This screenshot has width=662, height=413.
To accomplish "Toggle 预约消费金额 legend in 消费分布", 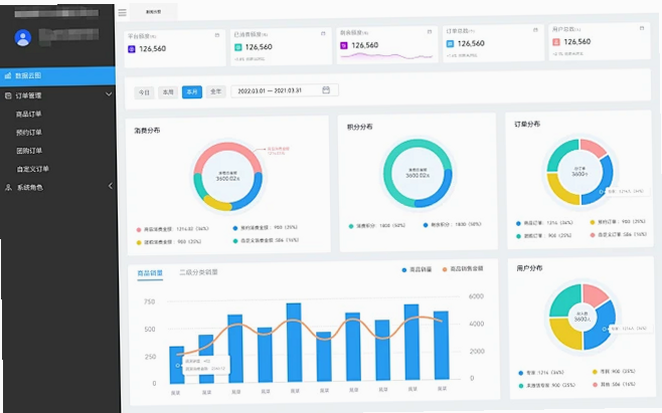I will coord(265,228).
